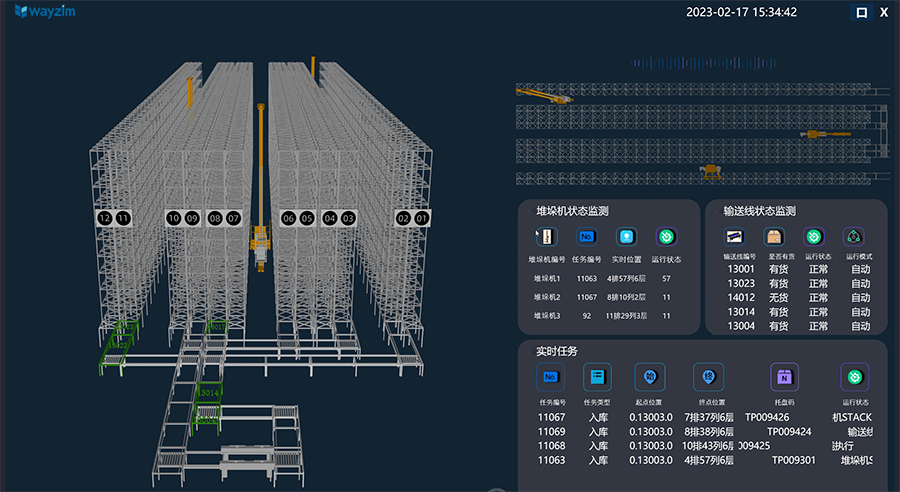
Task: Click destination 10排43列6层
Action: click(708, 446)
